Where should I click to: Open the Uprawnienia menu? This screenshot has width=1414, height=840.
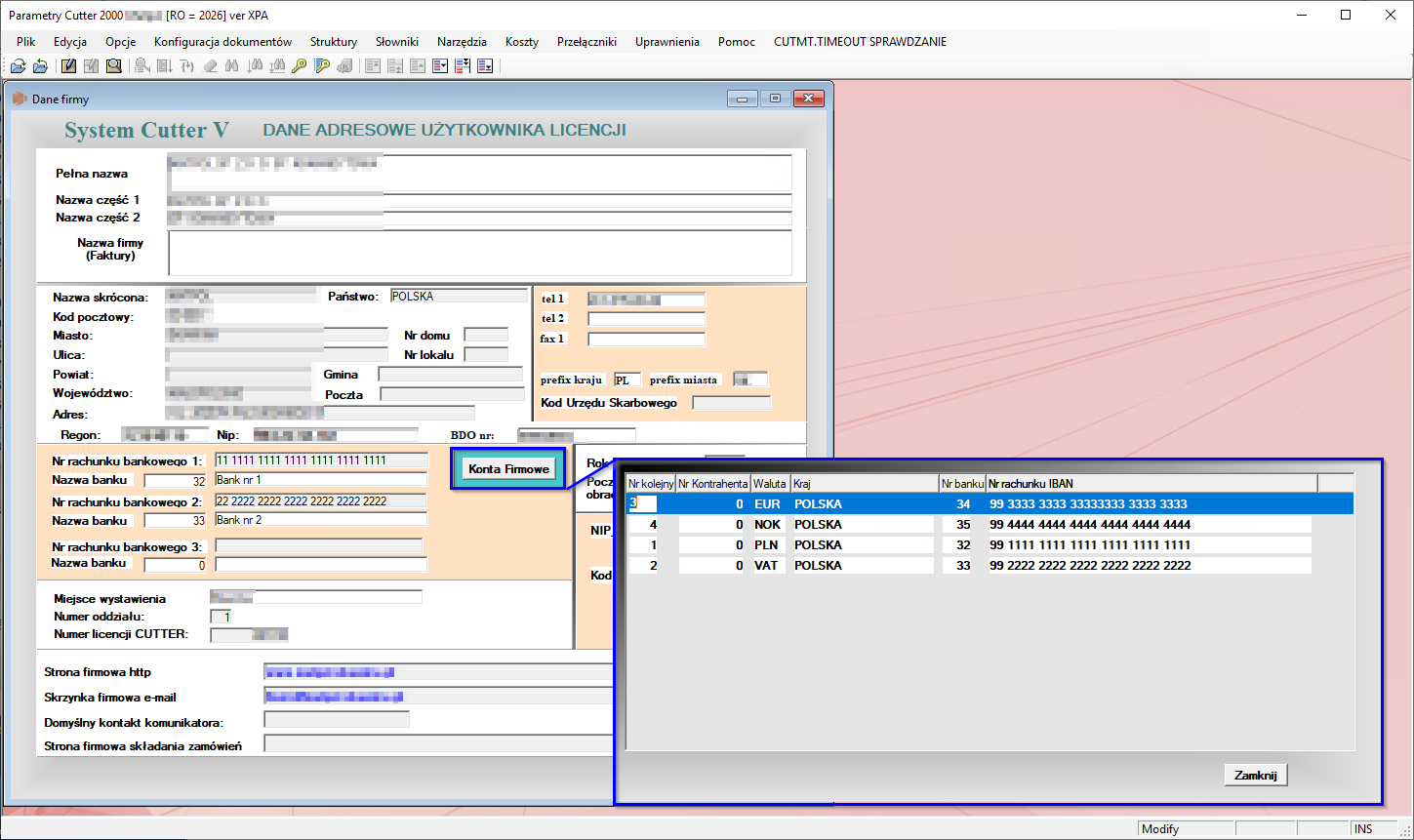[x=667, y=42]
